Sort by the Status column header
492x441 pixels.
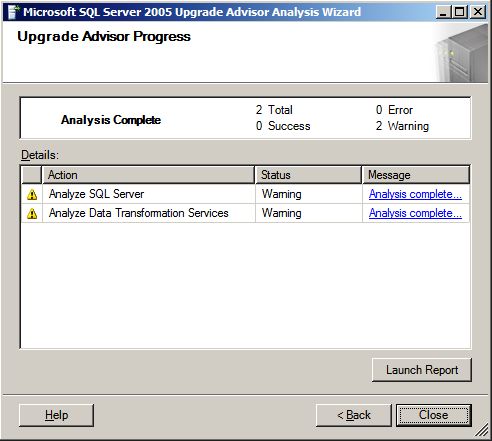pyautogui.click(x=308, y=175)
